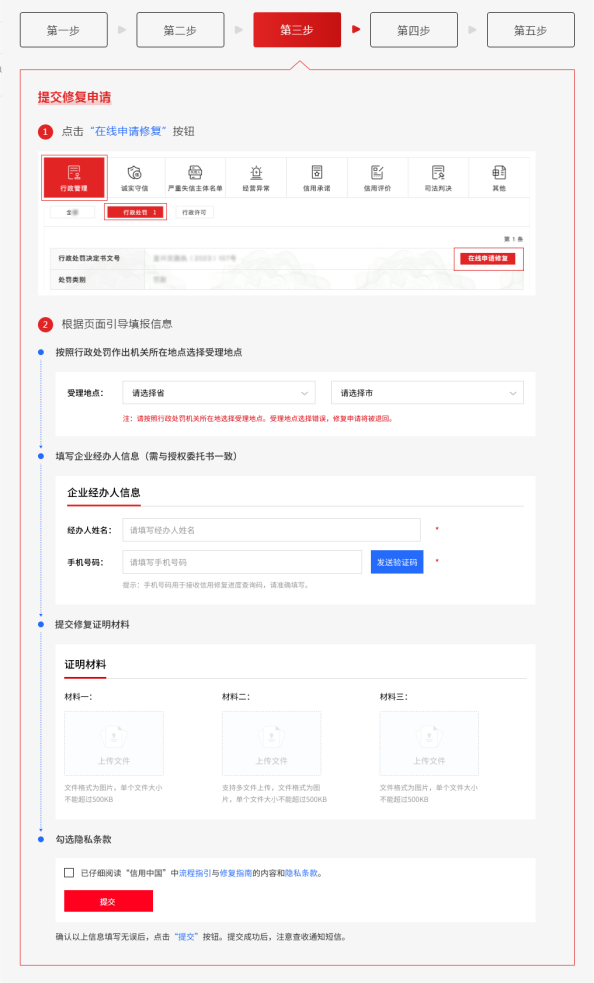Tick the privacy terms agreement checkbox
Screen dimensions: 594x983
[69, 873]
